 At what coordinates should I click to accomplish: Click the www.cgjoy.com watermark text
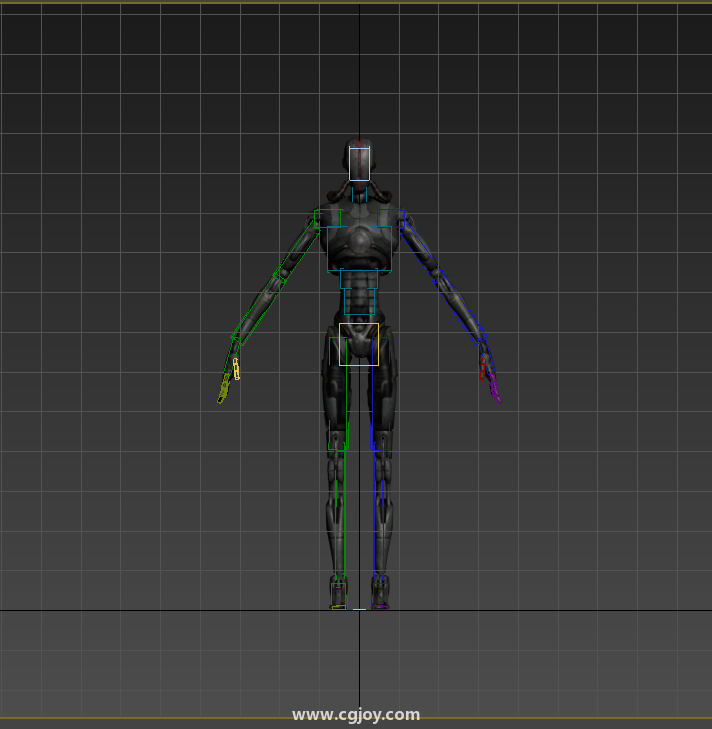[x=356, y=714]
